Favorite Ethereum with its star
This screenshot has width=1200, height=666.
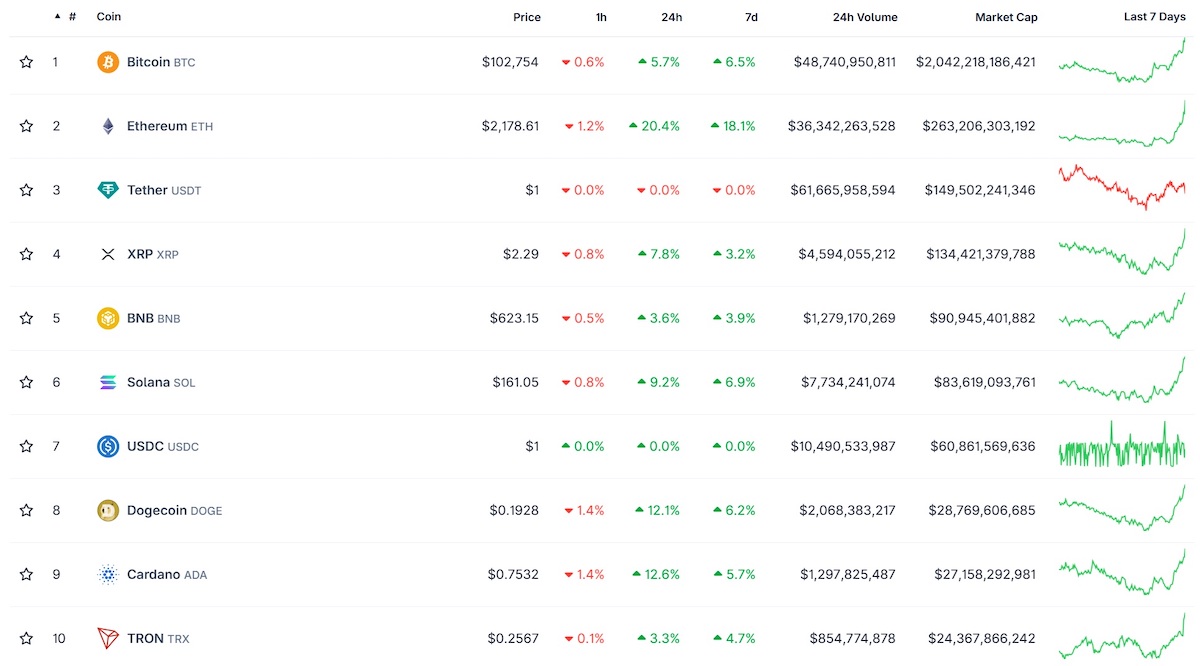[26, 126]
